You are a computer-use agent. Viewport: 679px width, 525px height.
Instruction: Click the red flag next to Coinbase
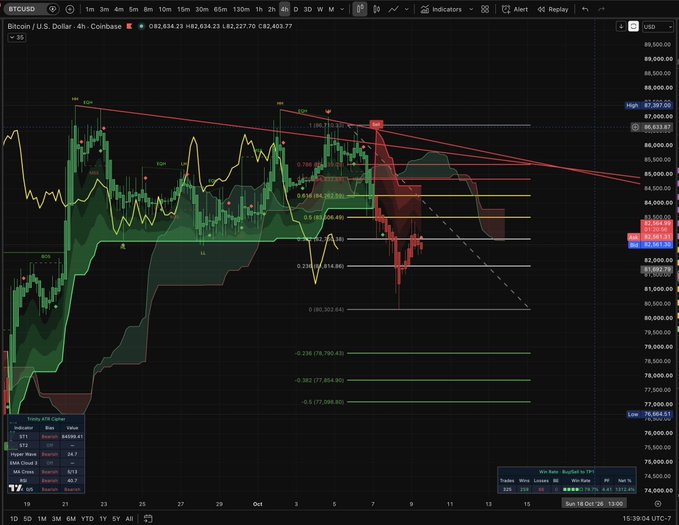pyautogui.click(x=129, y=26)
